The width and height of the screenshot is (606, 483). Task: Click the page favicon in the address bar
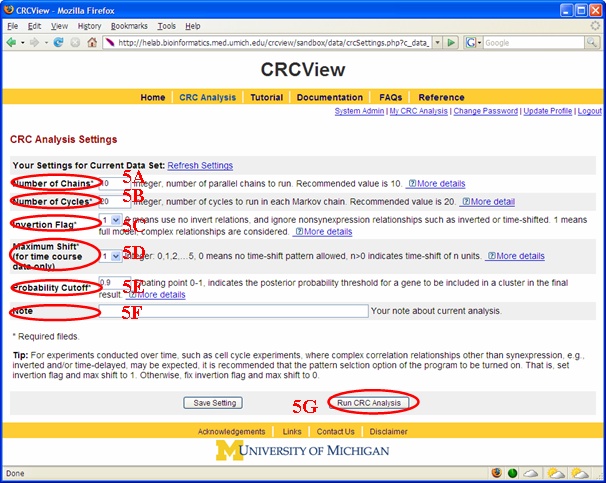[110, 43]
